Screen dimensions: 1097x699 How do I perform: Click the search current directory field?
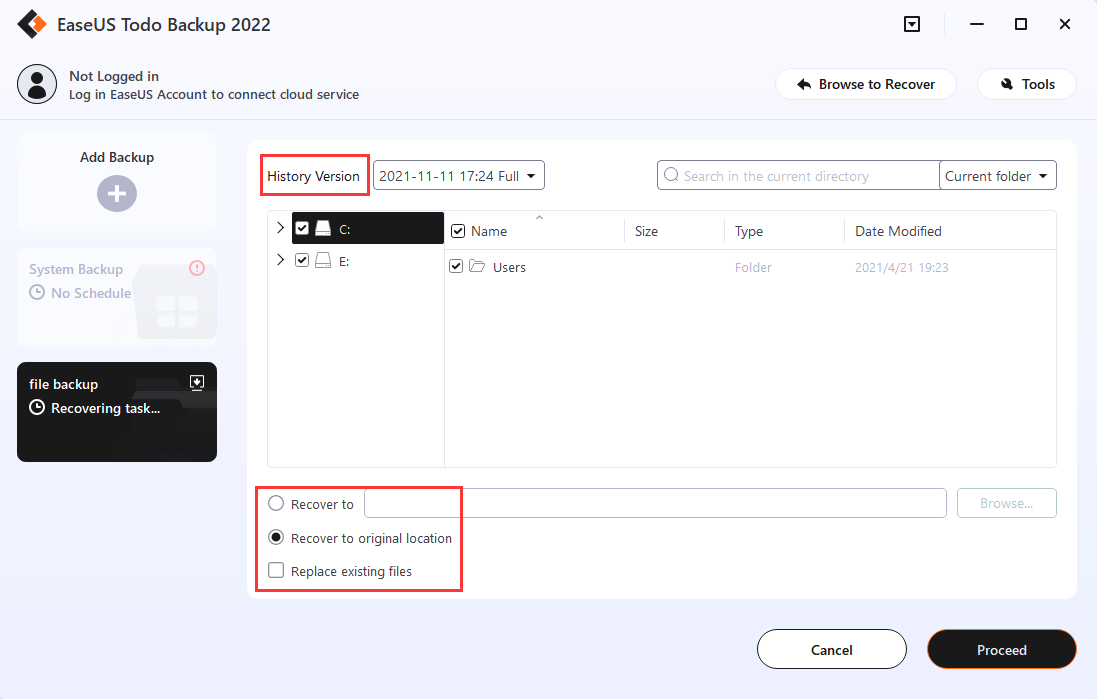pos(798,176)
